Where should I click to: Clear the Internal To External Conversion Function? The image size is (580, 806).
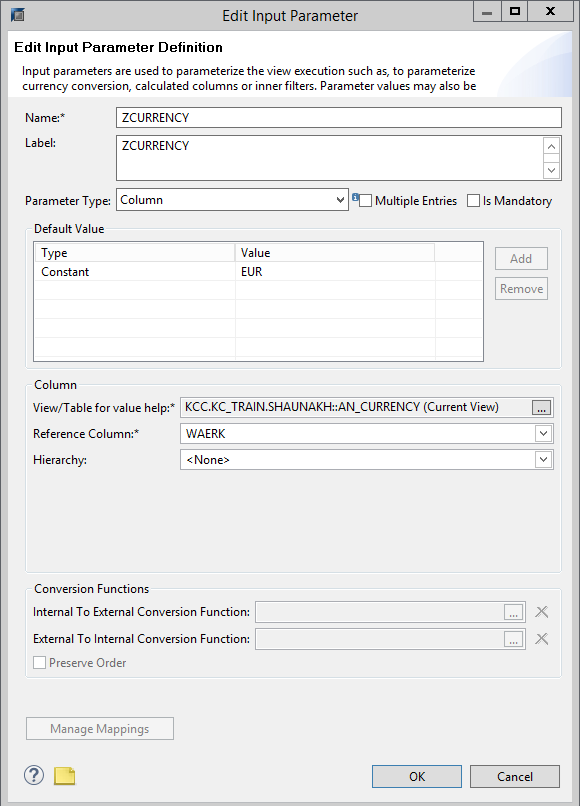(541, 611)
